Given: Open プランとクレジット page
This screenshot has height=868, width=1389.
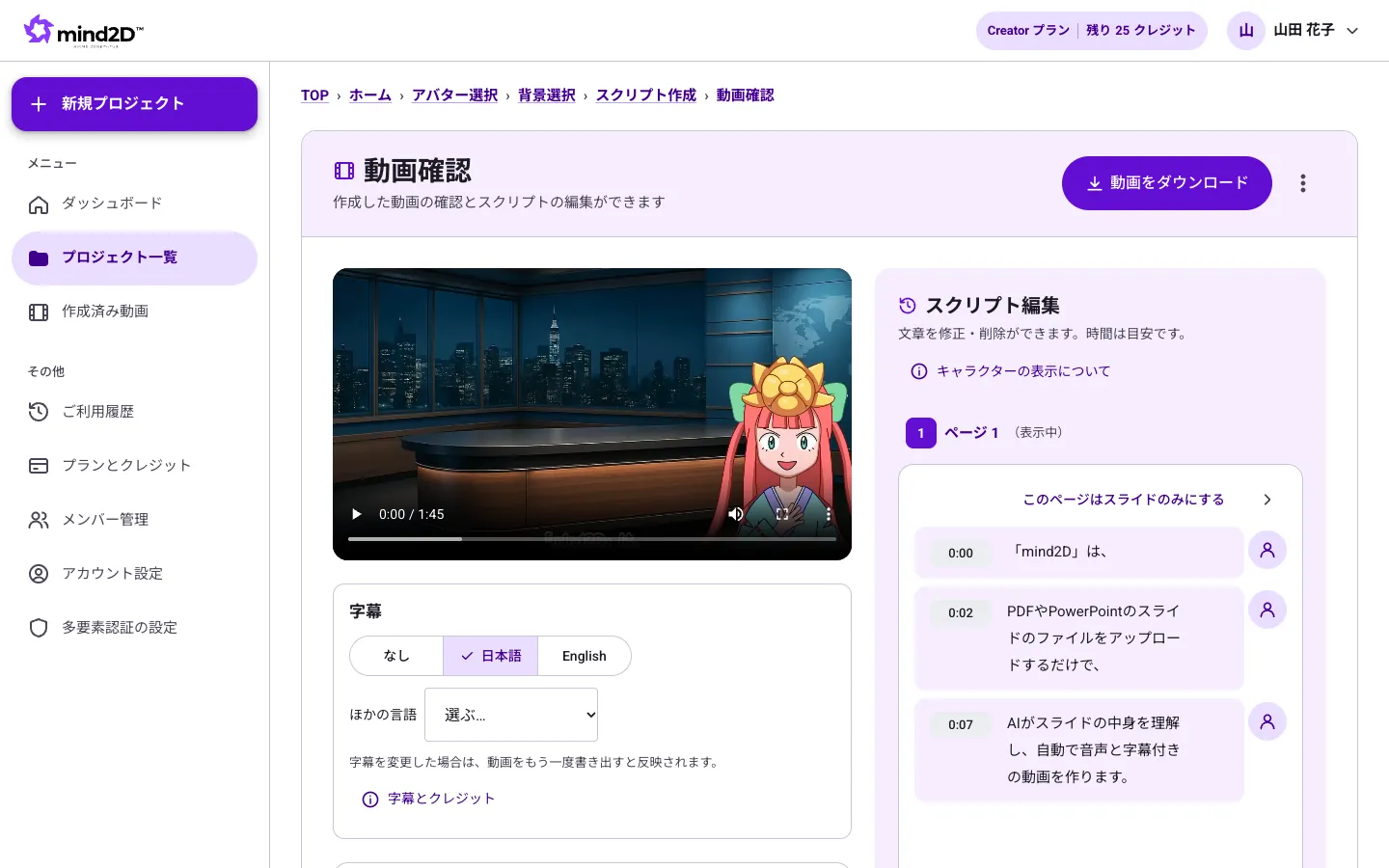Looking at the screenshot, I should pyautogui.click(x=134, y=466).
